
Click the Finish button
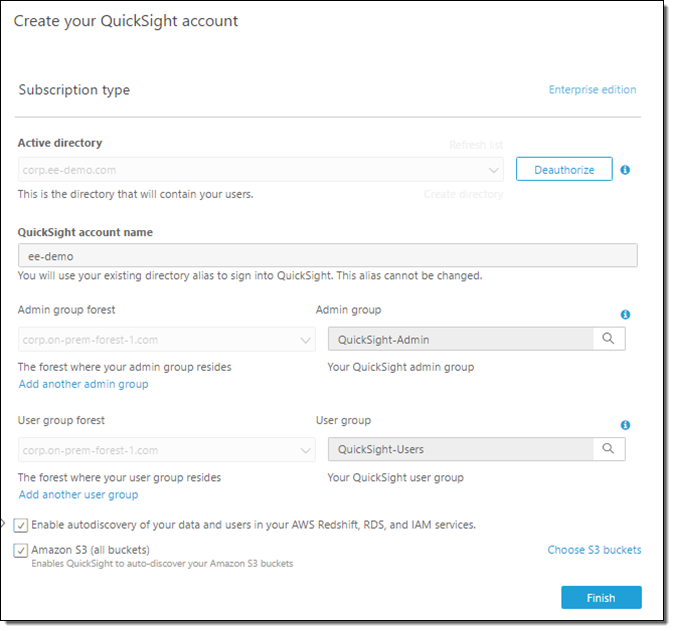600,598
